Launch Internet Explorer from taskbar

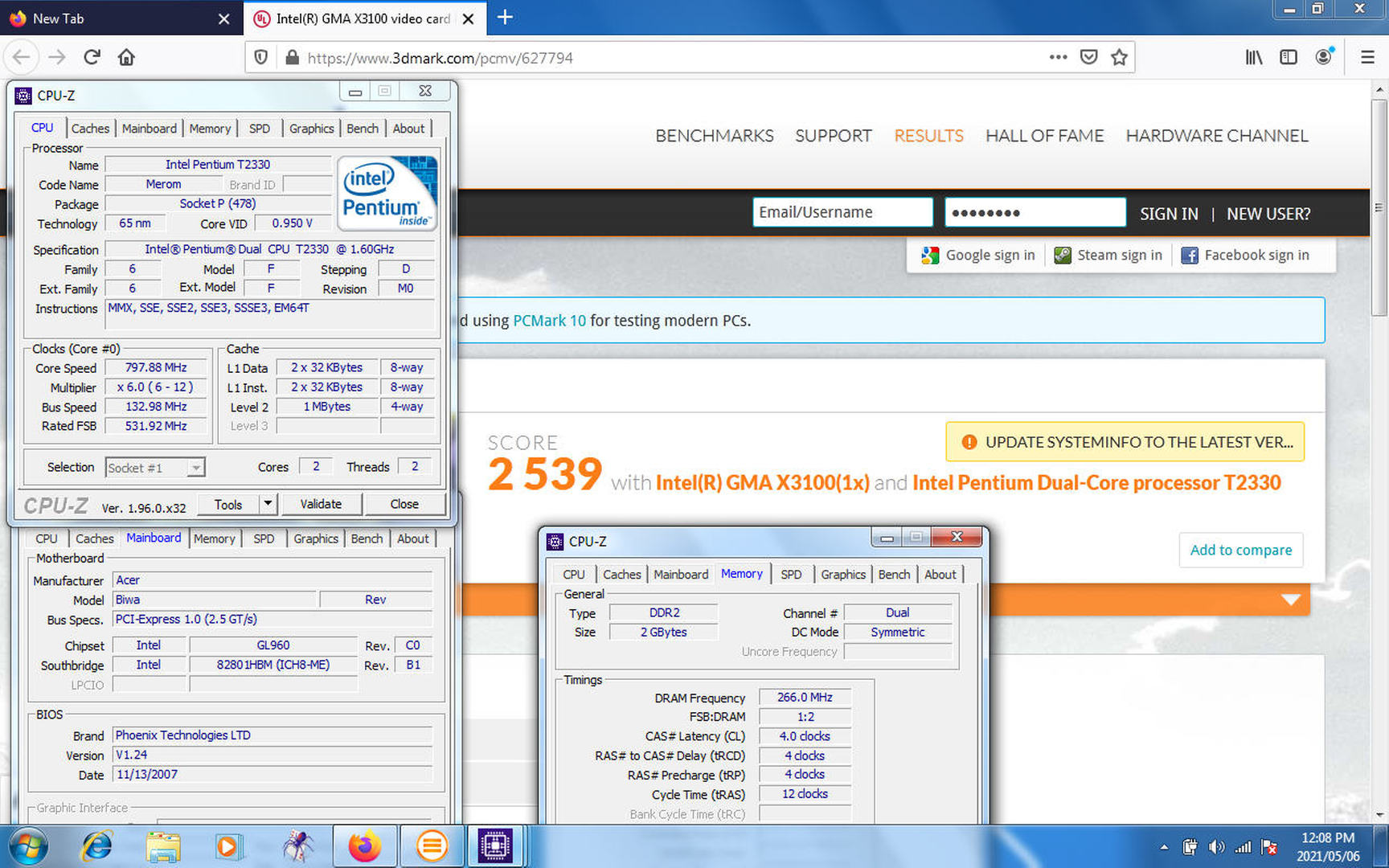97,846
